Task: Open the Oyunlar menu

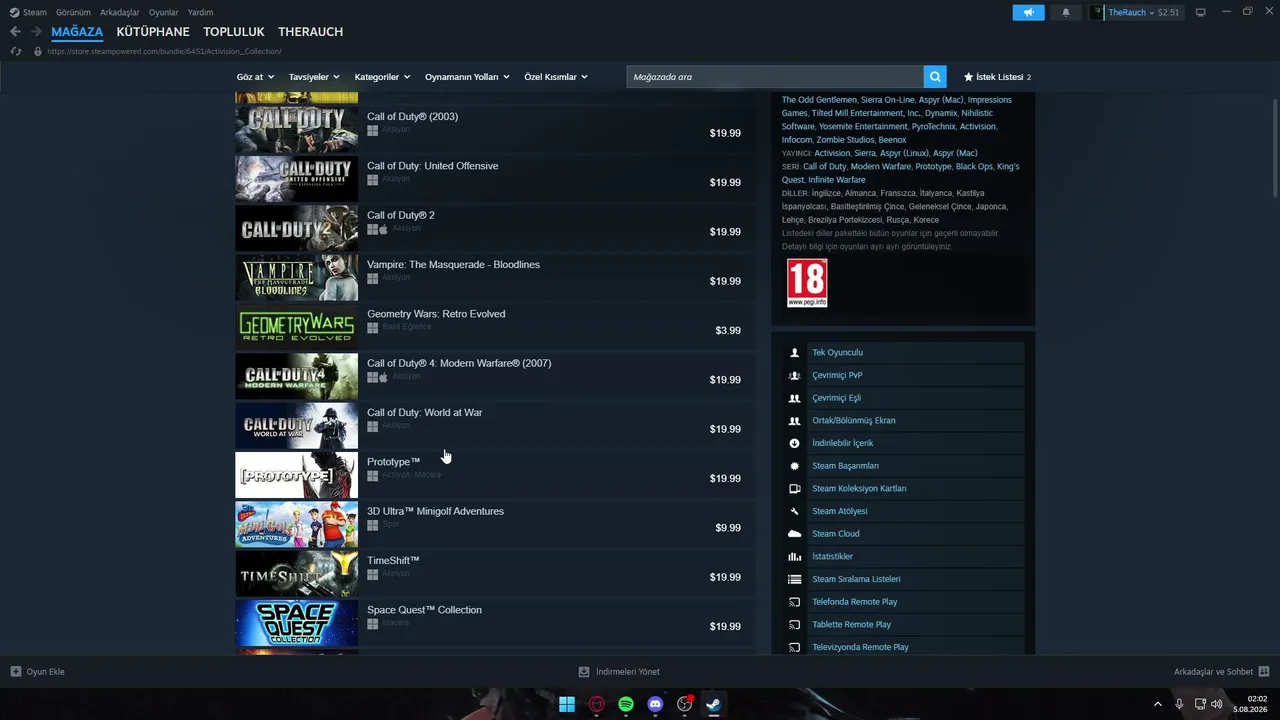Action: pos(164,12)
